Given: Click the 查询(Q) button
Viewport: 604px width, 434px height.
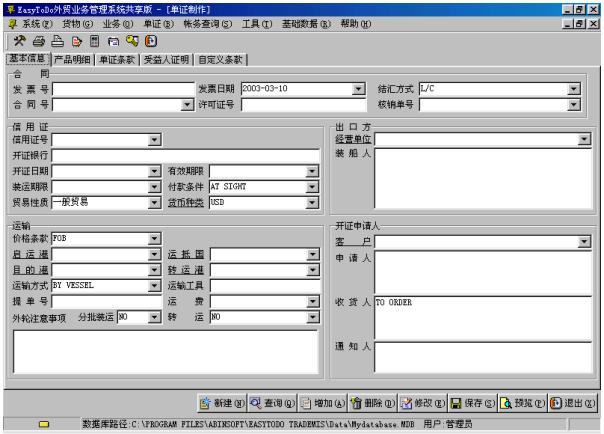Looking at the screenshot, I should point(272,403).
